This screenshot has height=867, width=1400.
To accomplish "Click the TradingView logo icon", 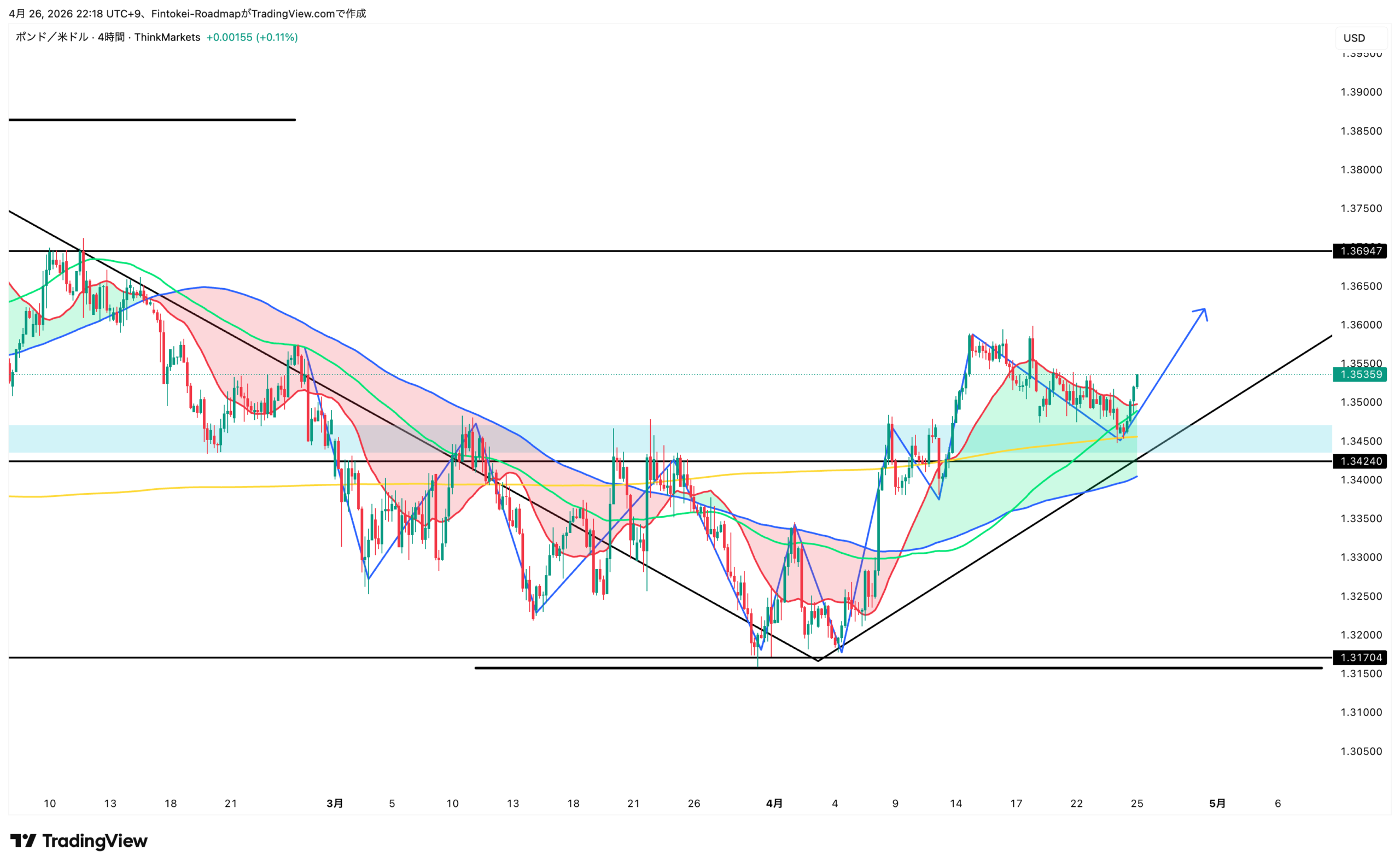I will tap(23, 841).
